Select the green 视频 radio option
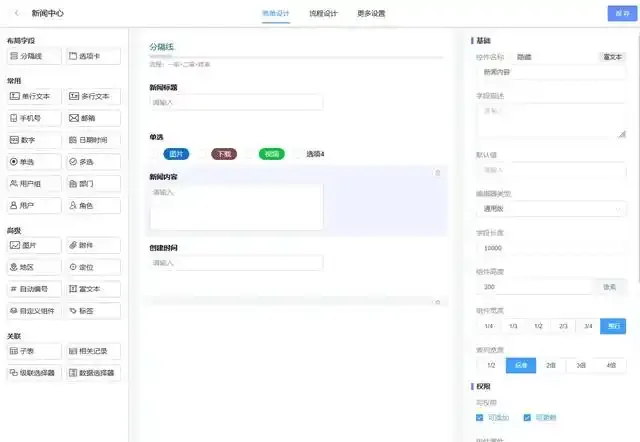This screenshot has height=442, width=640. pos(272,154)
